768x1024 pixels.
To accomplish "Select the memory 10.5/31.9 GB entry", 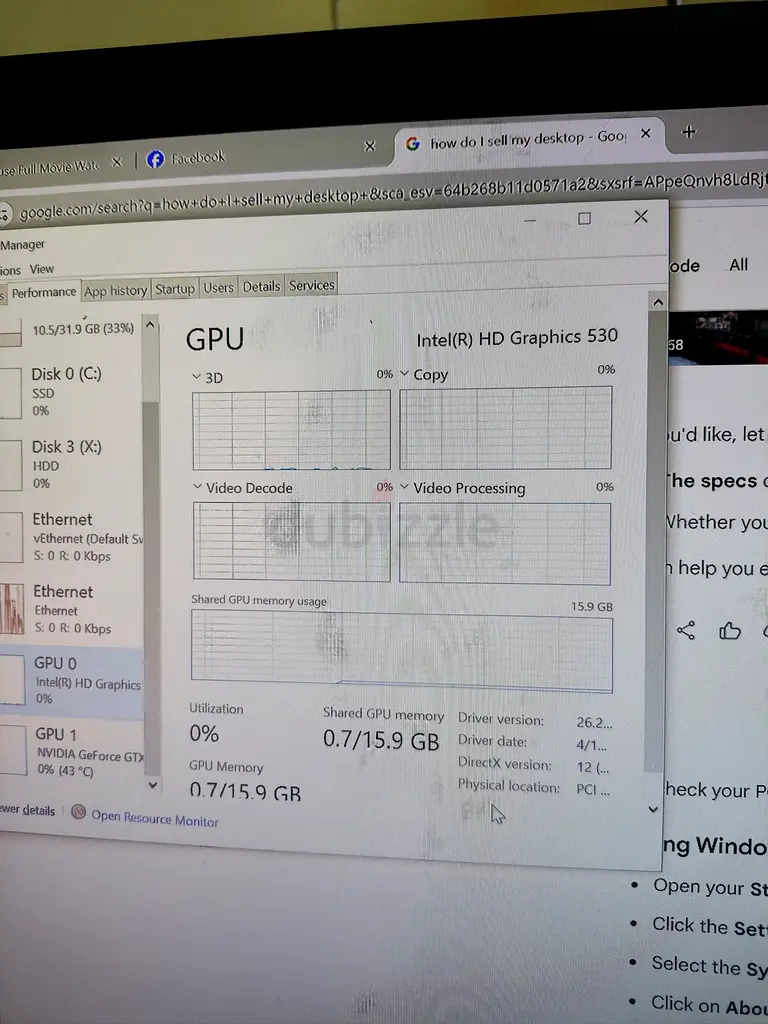I will (x=71, y=329).
